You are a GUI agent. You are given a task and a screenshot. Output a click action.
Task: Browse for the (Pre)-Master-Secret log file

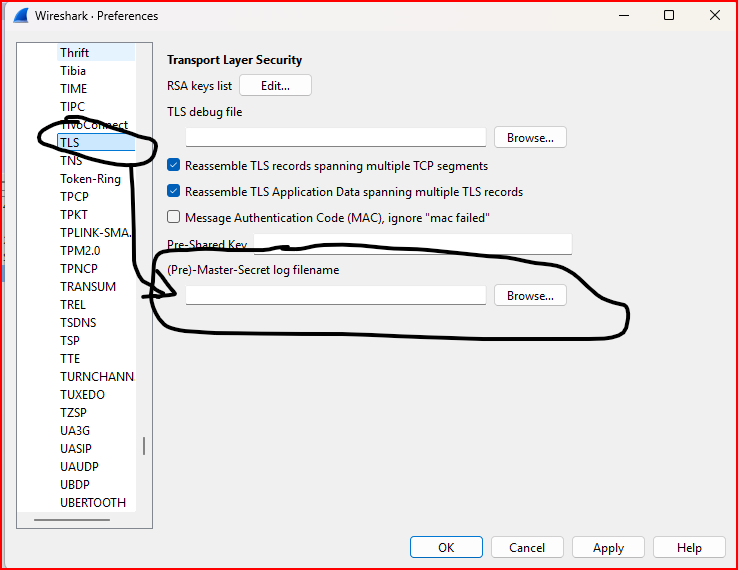coord(530,296)
